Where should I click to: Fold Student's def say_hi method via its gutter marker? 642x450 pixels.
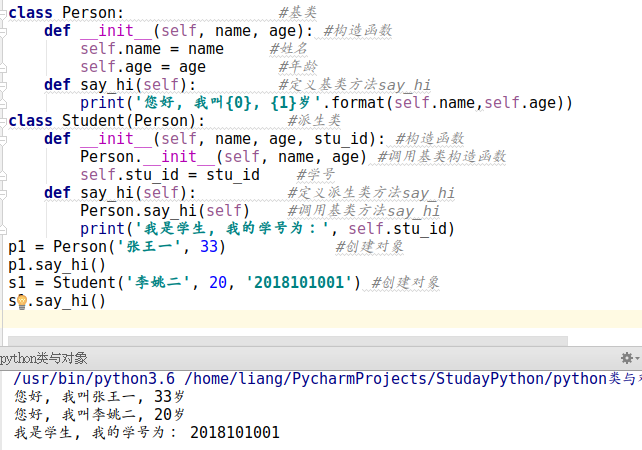(3, 193)
